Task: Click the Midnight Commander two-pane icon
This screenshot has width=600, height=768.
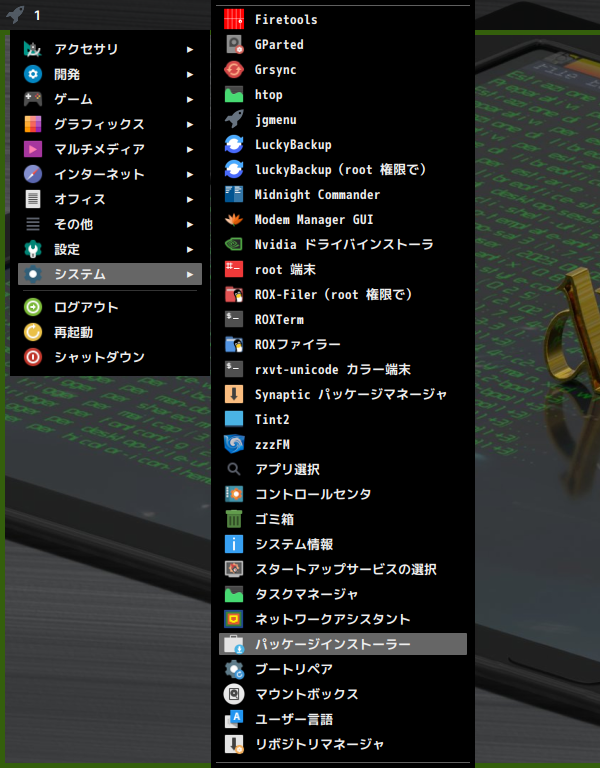Action: (234, 194)
